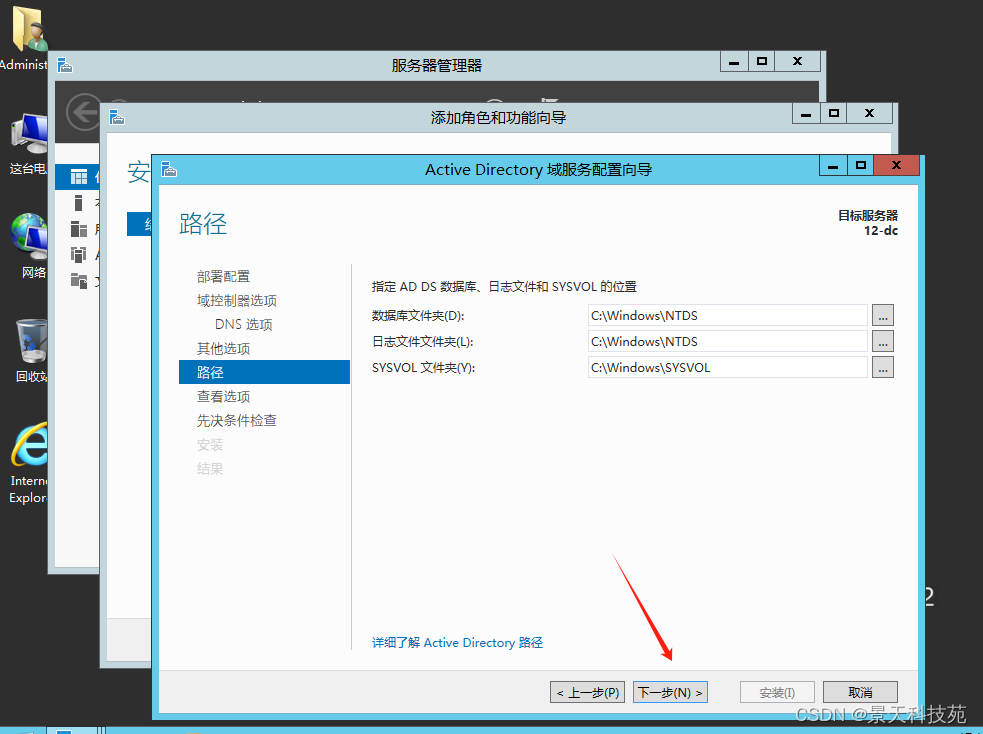983x734 pixels.
Task: Select the all servers icon in 服务器管理器 sidebar
Action: 79,229
